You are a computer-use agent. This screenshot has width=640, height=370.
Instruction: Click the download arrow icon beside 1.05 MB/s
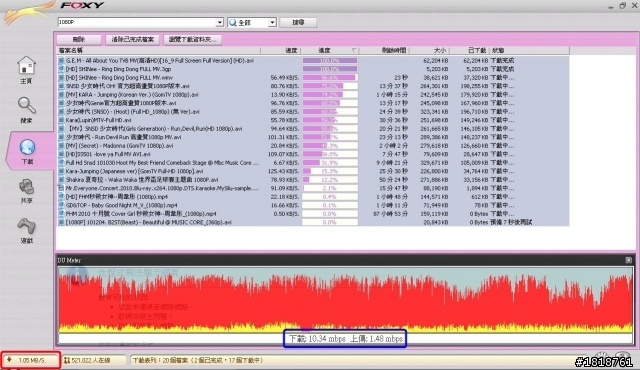click(x=9, y=360)
